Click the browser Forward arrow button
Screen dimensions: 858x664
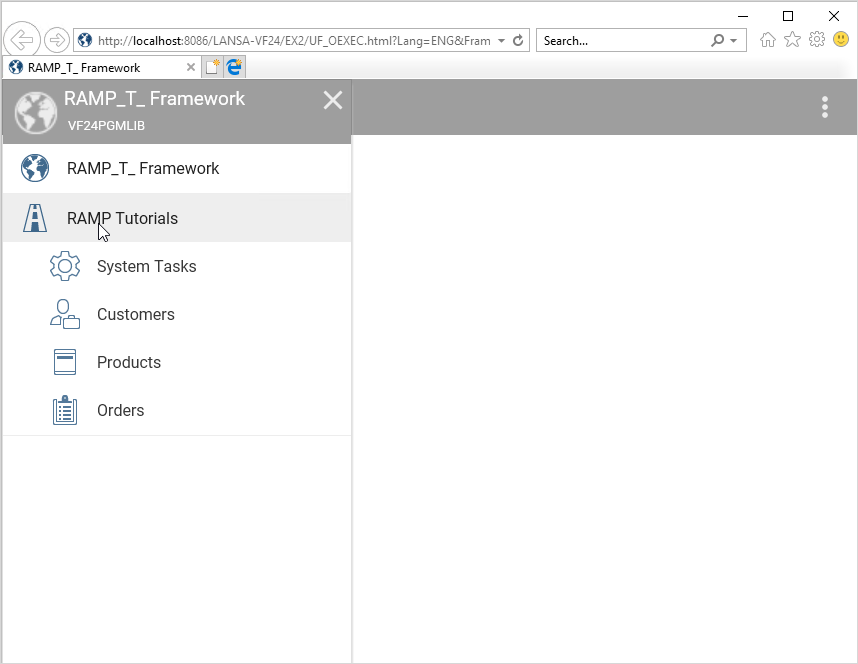click(x=56, y=40)
